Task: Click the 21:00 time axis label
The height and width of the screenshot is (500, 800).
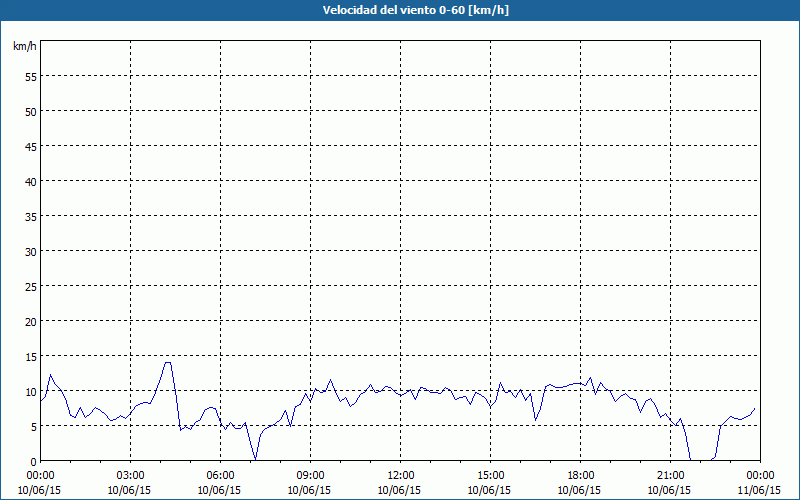Action: (670, 475)
